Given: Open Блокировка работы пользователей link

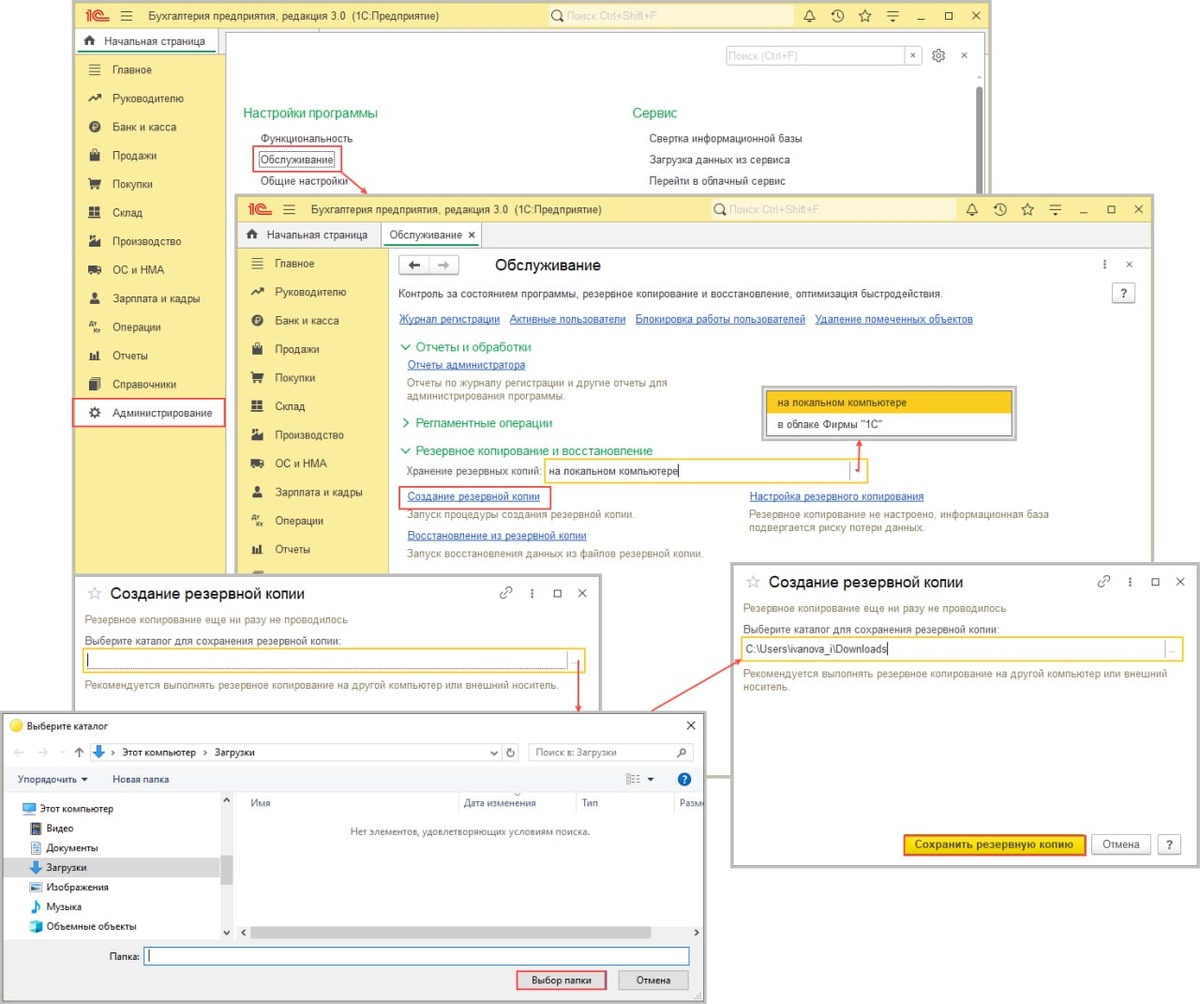Looking at the screenshot, I should 720,319.
